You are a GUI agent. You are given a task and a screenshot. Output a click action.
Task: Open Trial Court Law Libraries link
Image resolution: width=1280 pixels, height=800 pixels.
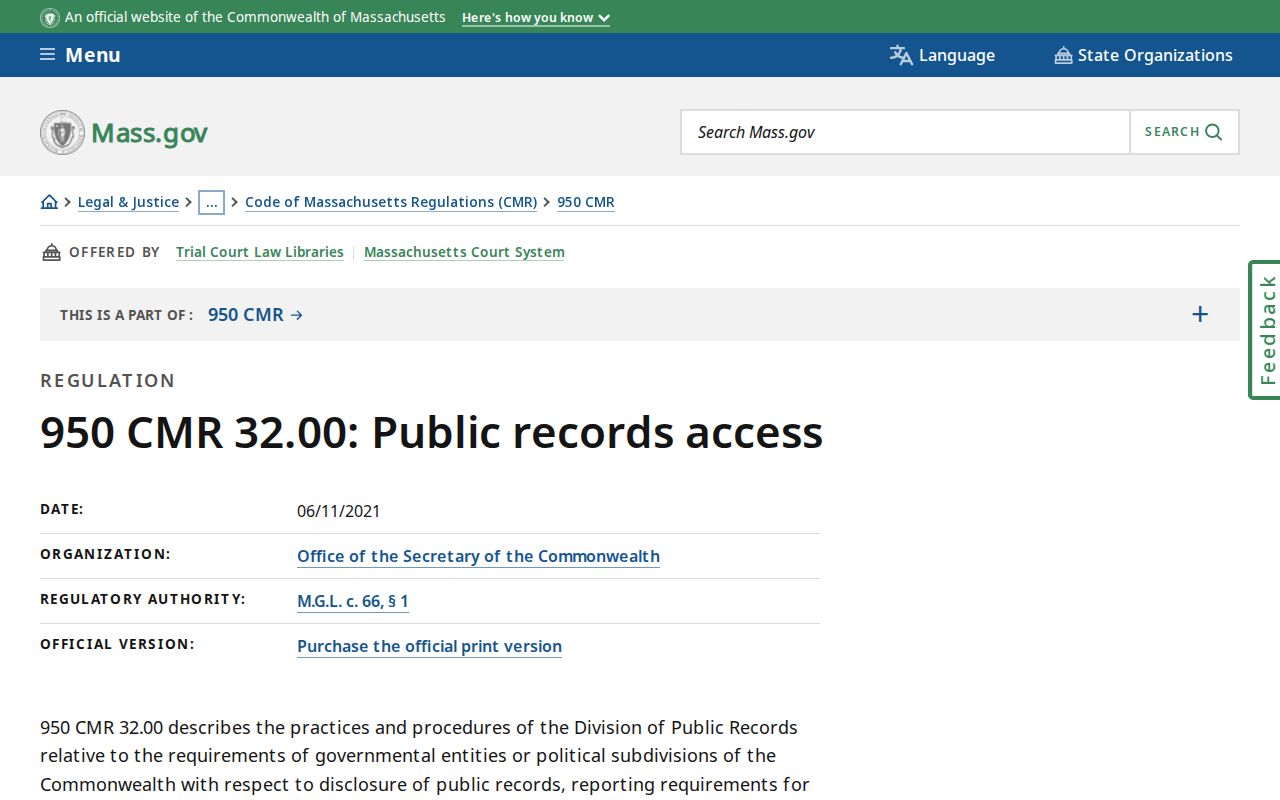pyautogui.click(x=260, y=252)
